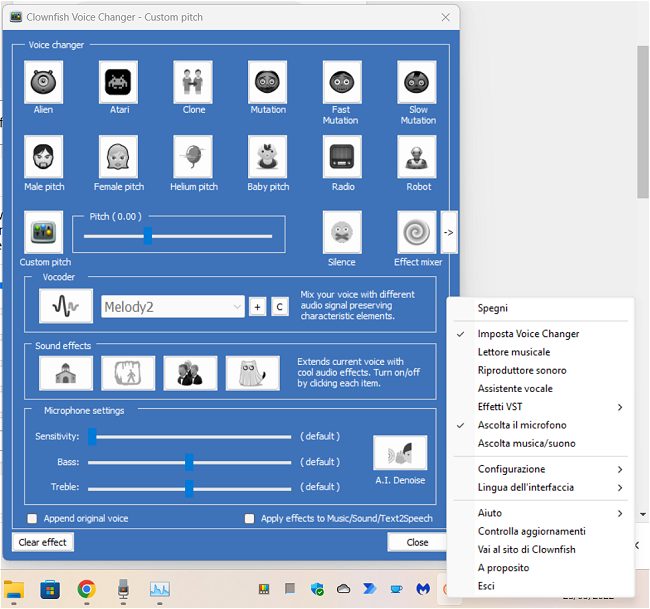
Task: Check Append original voice
Action: [x=32, y=519]
